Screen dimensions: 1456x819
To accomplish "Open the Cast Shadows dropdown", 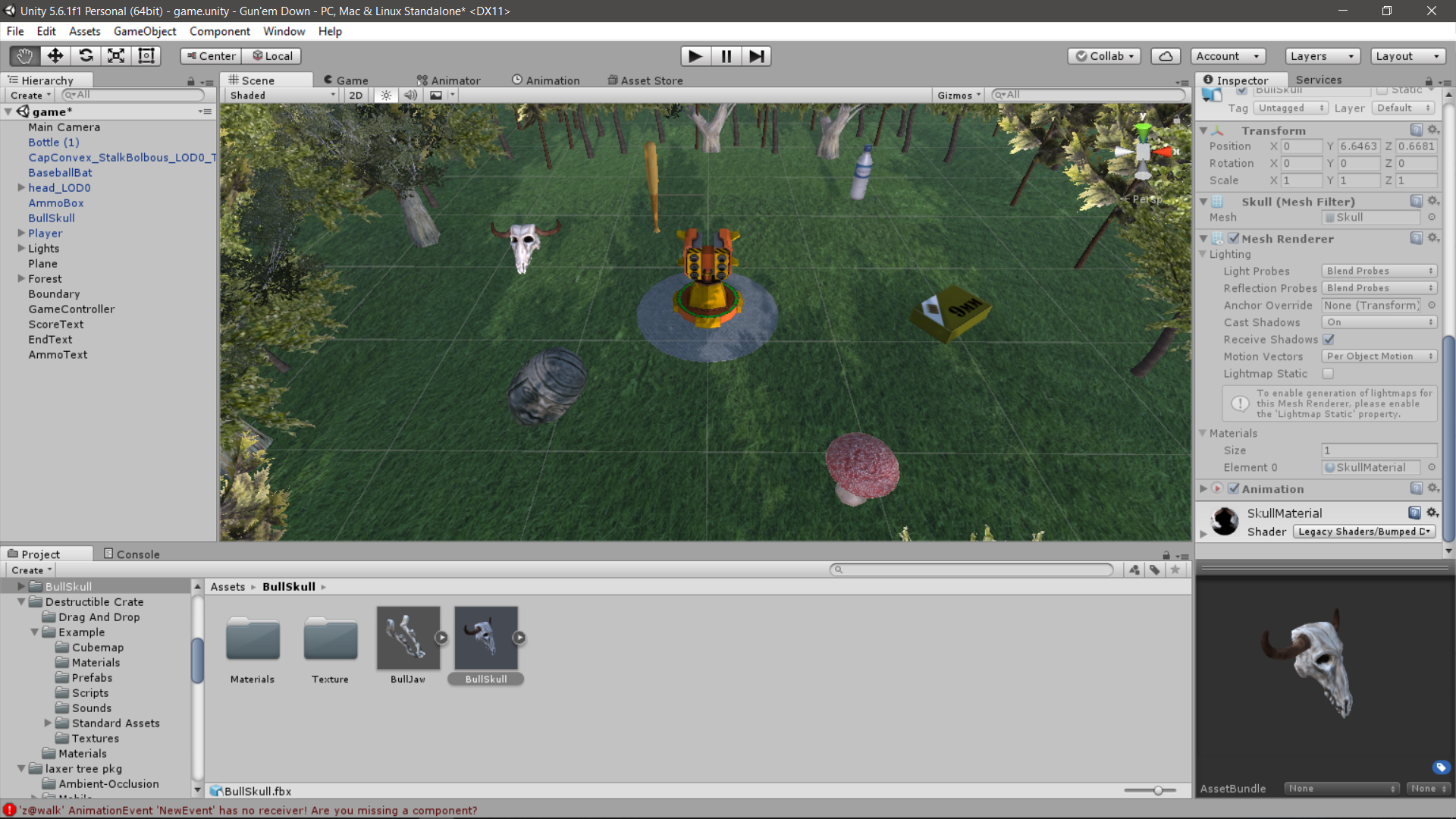I will [x=1379, y=322].
